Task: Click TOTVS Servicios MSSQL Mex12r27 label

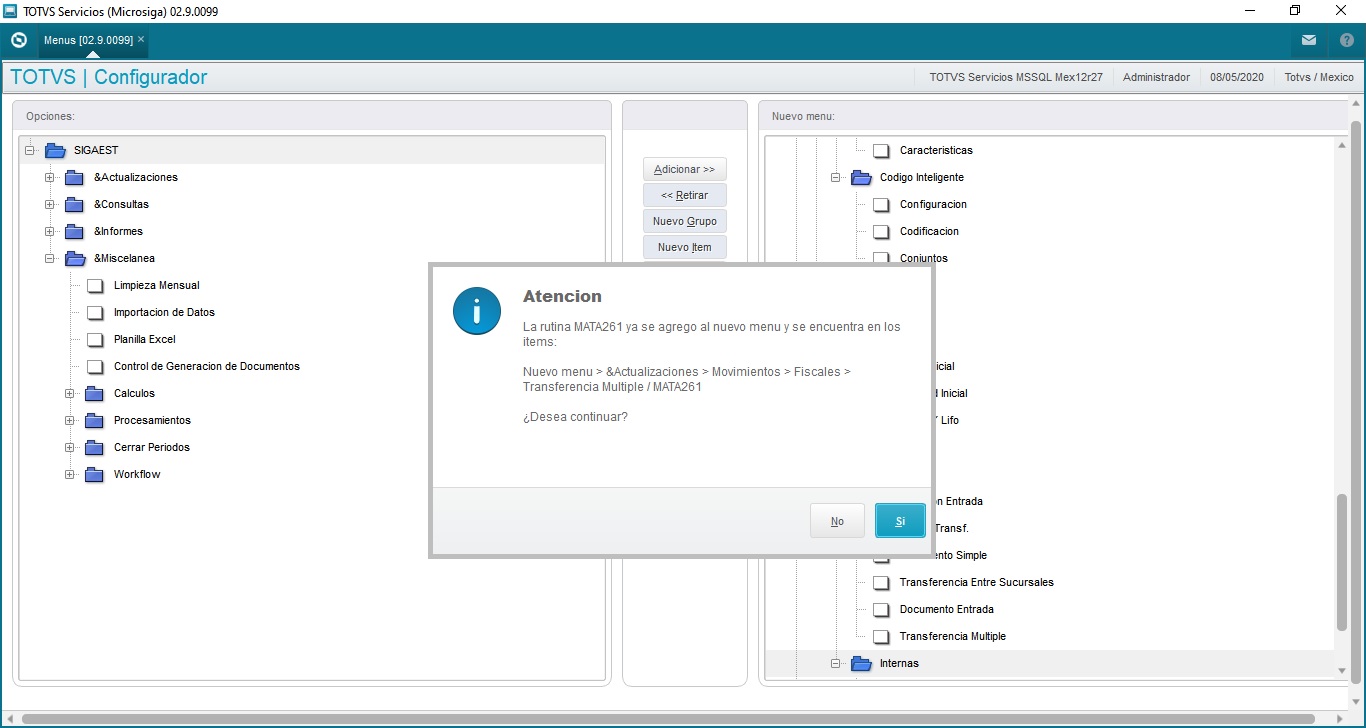Action: click(x=1016, y=77)
